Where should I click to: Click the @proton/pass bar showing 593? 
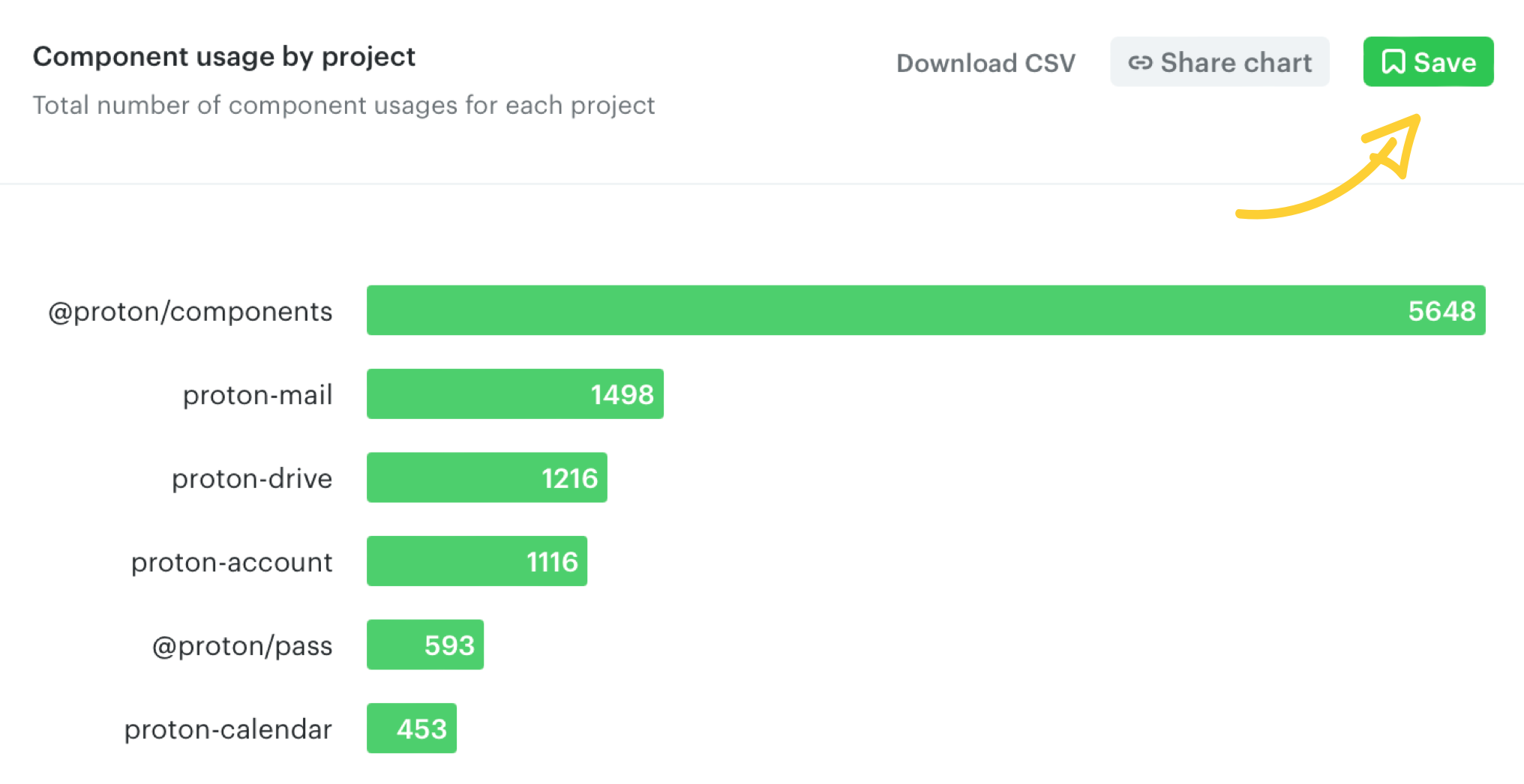point(424,645)
